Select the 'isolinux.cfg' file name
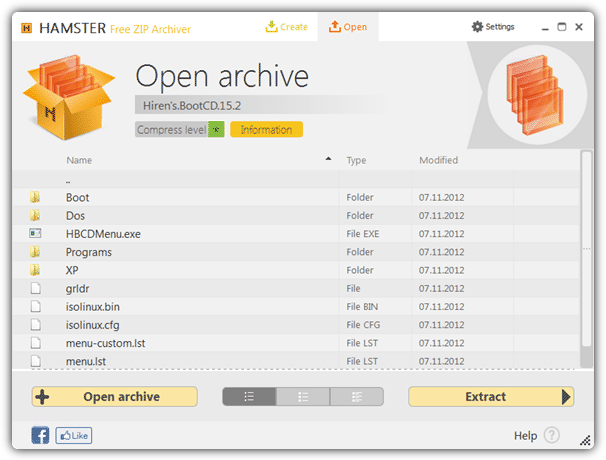The image size is (606, 460). point(92,325)
